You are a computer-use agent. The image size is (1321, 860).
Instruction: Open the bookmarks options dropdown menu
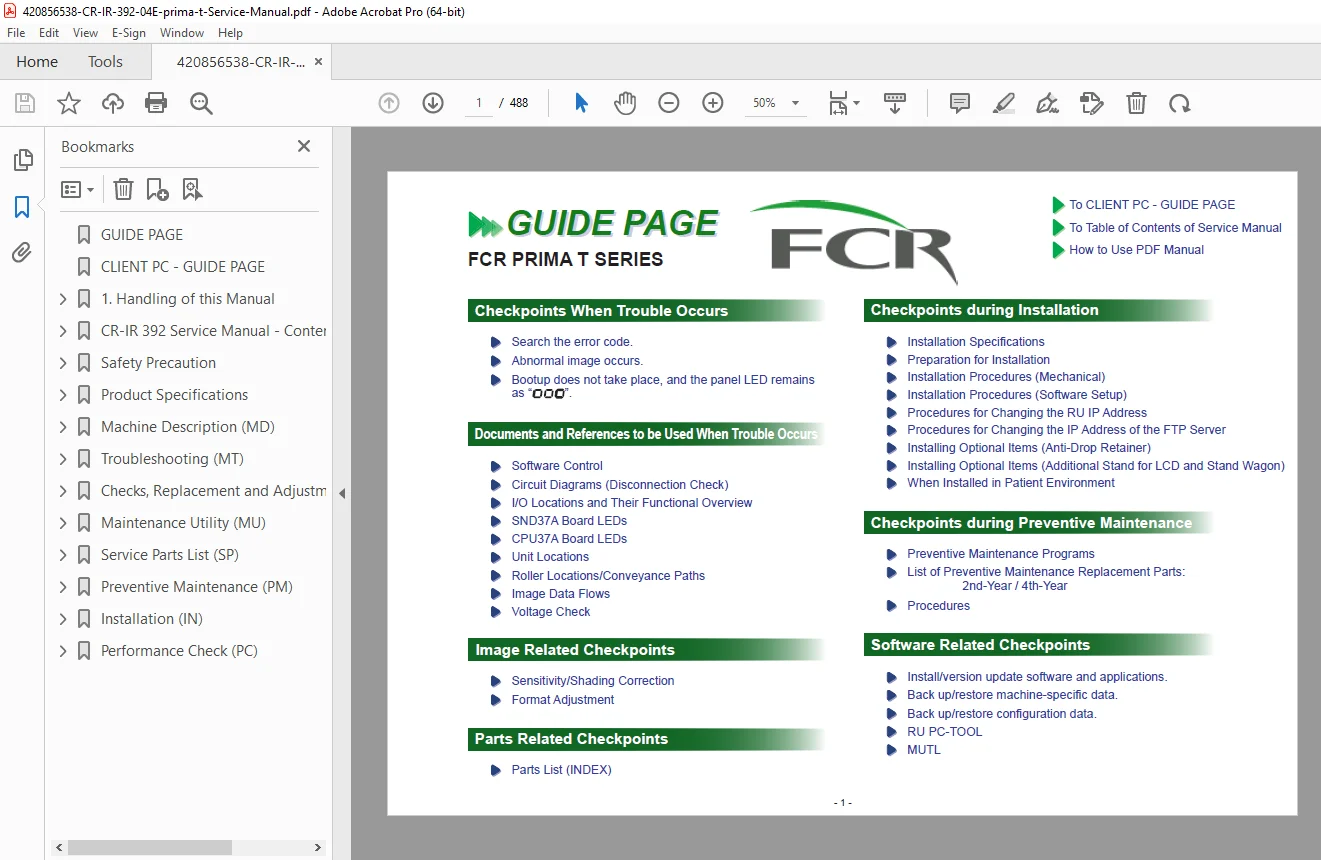77,189
